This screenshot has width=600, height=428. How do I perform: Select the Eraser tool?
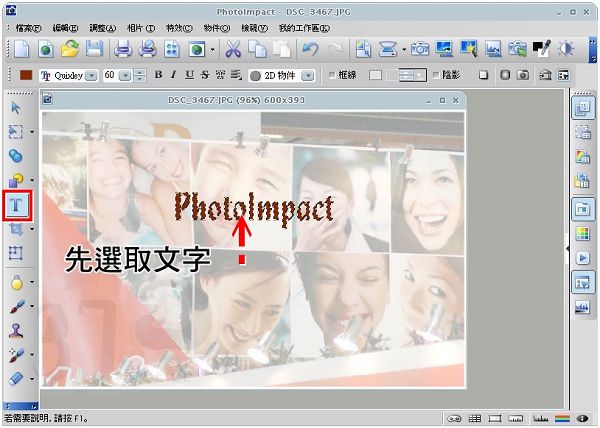point(16,378)
